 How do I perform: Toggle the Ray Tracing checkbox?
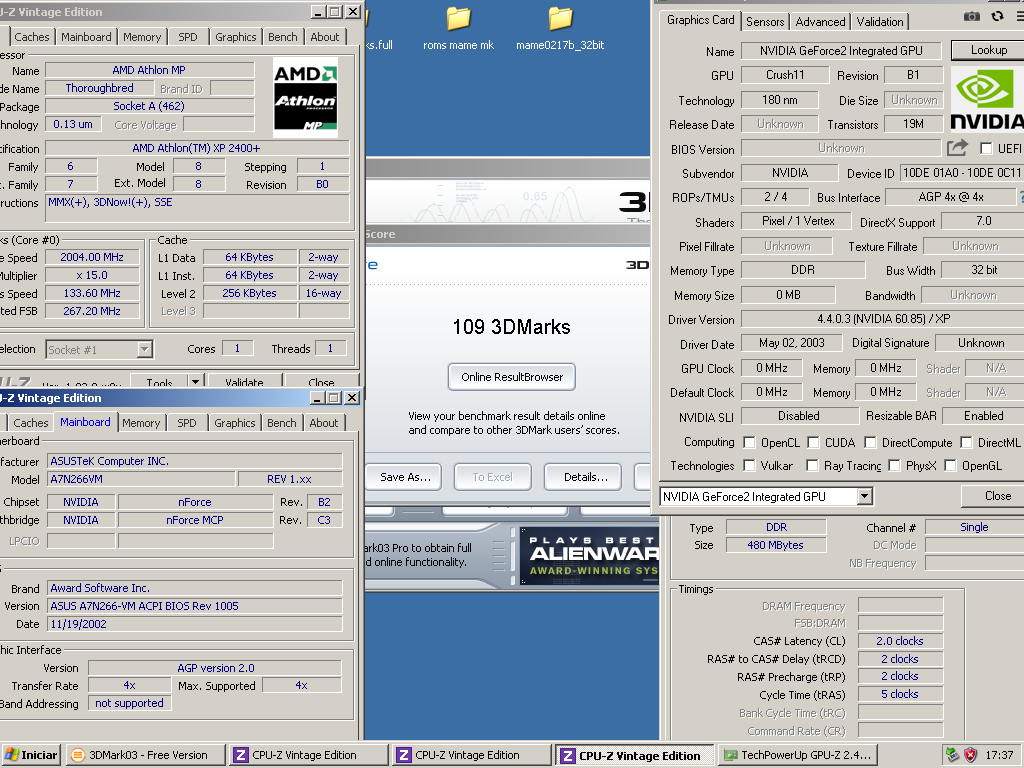coord(812,466)
